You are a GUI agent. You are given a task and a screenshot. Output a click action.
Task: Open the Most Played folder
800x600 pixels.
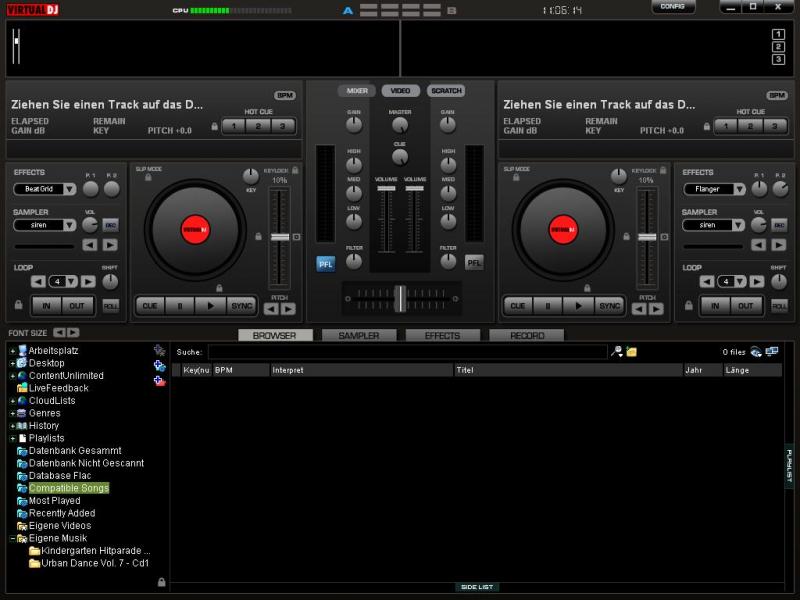pyautogui.click(x=54, y=501)
